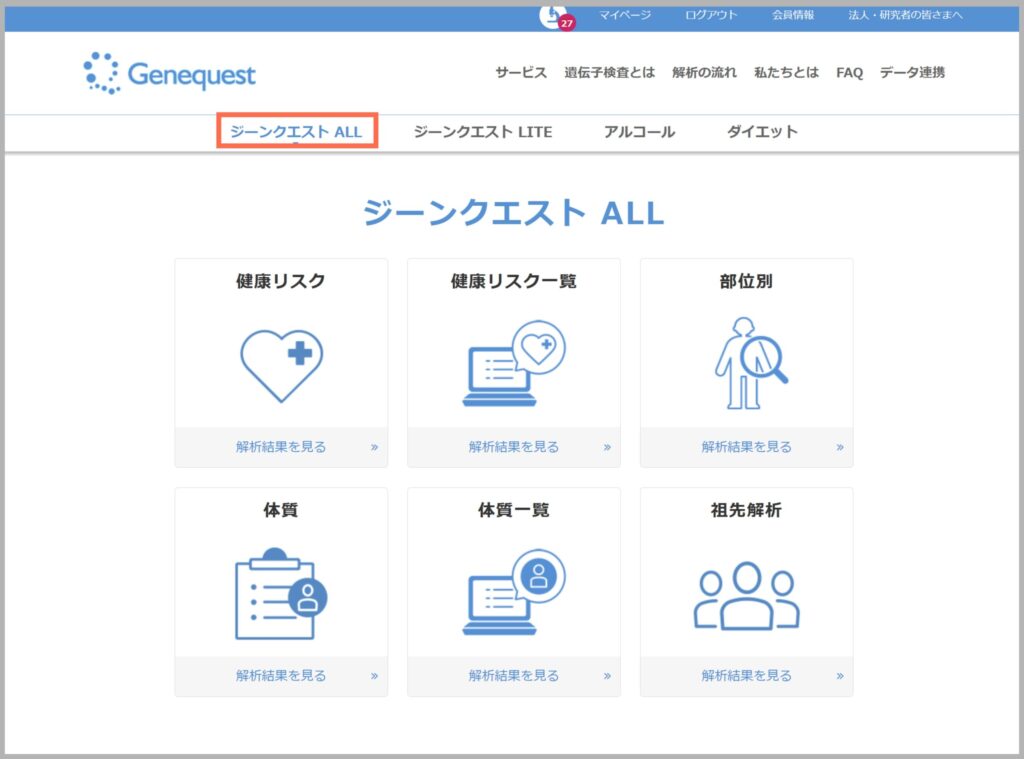This screenshot has width=1024, height=759.
Task: Open the サービス menu item
Action: 520,73
